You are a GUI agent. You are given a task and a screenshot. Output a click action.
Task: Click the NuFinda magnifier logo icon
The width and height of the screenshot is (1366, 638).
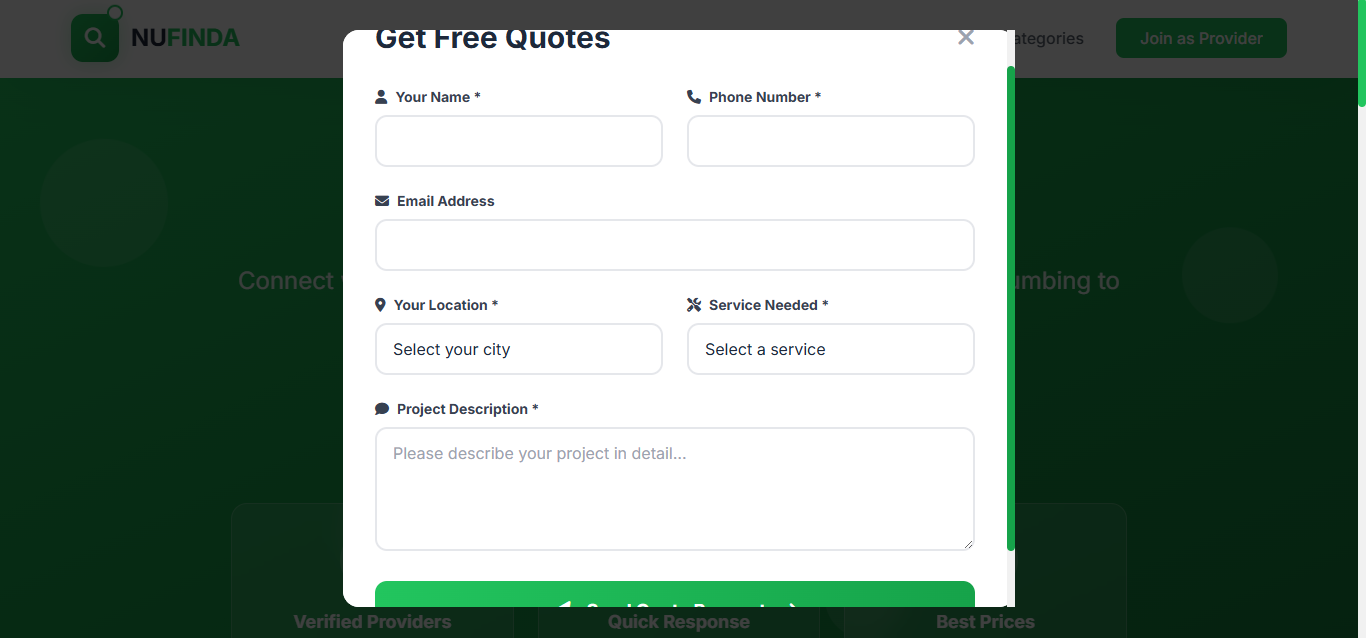(95, 38)
